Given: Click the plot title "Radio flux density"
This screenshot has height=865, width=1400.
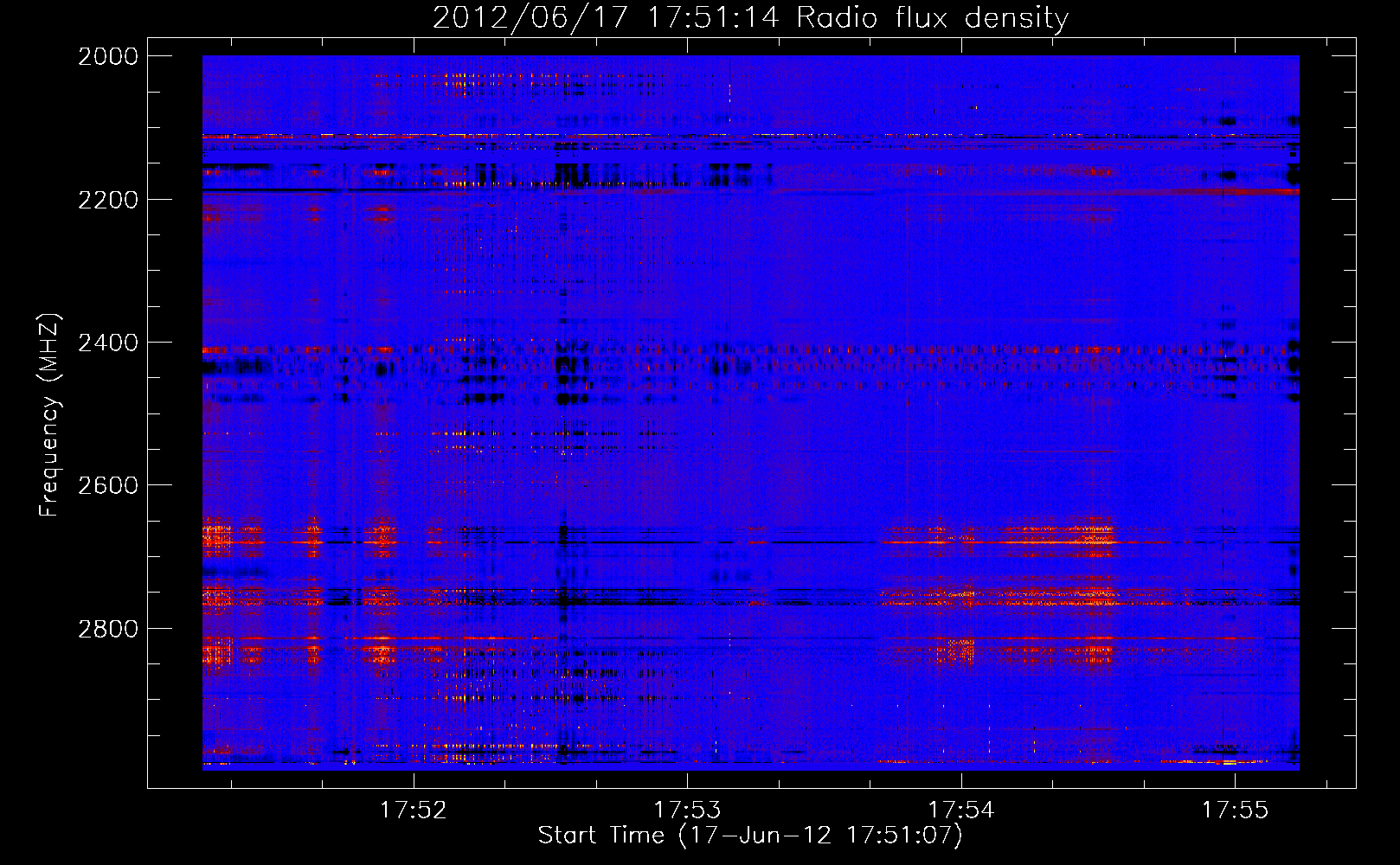Looking at the screenshot, I should pyautogui.click(x=932, y=17).
